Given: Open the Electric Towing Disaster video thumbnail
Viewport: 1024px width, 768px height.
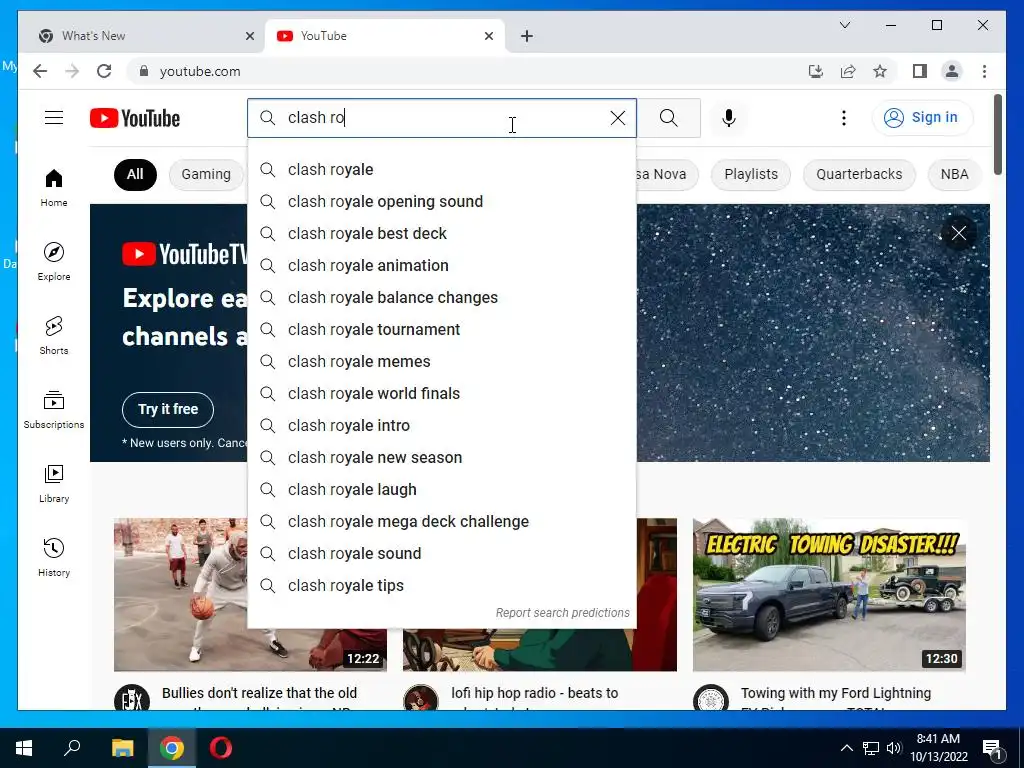Looking at the screenshot, I should (x=829, y=595).
